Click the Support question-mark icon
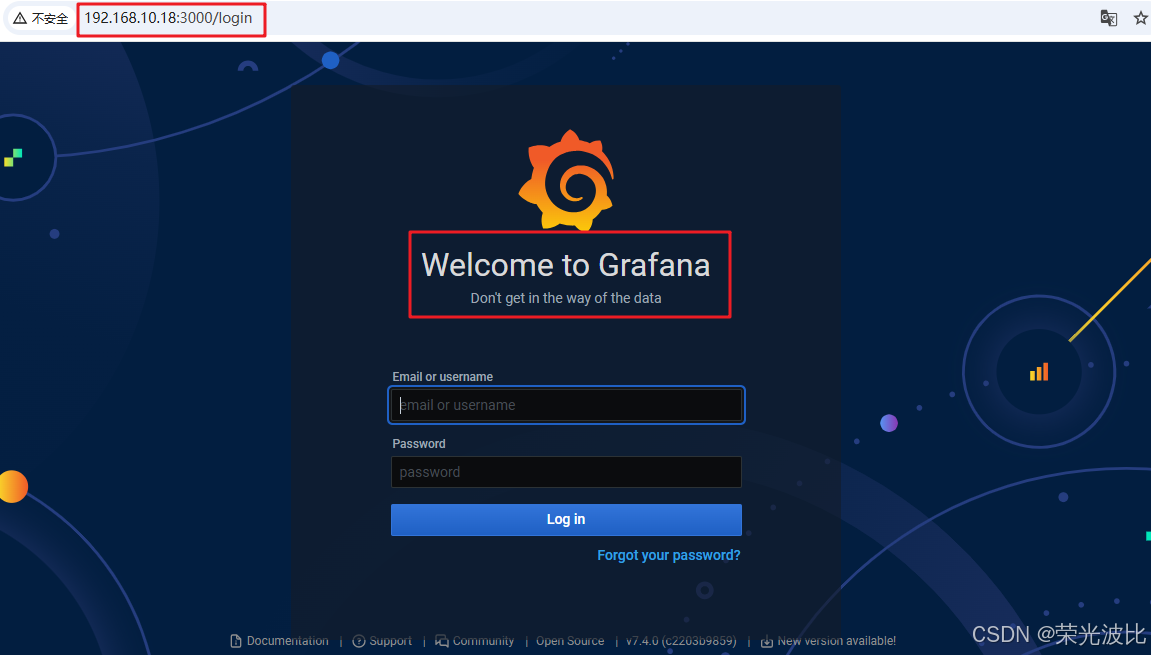 click(358, 641)
